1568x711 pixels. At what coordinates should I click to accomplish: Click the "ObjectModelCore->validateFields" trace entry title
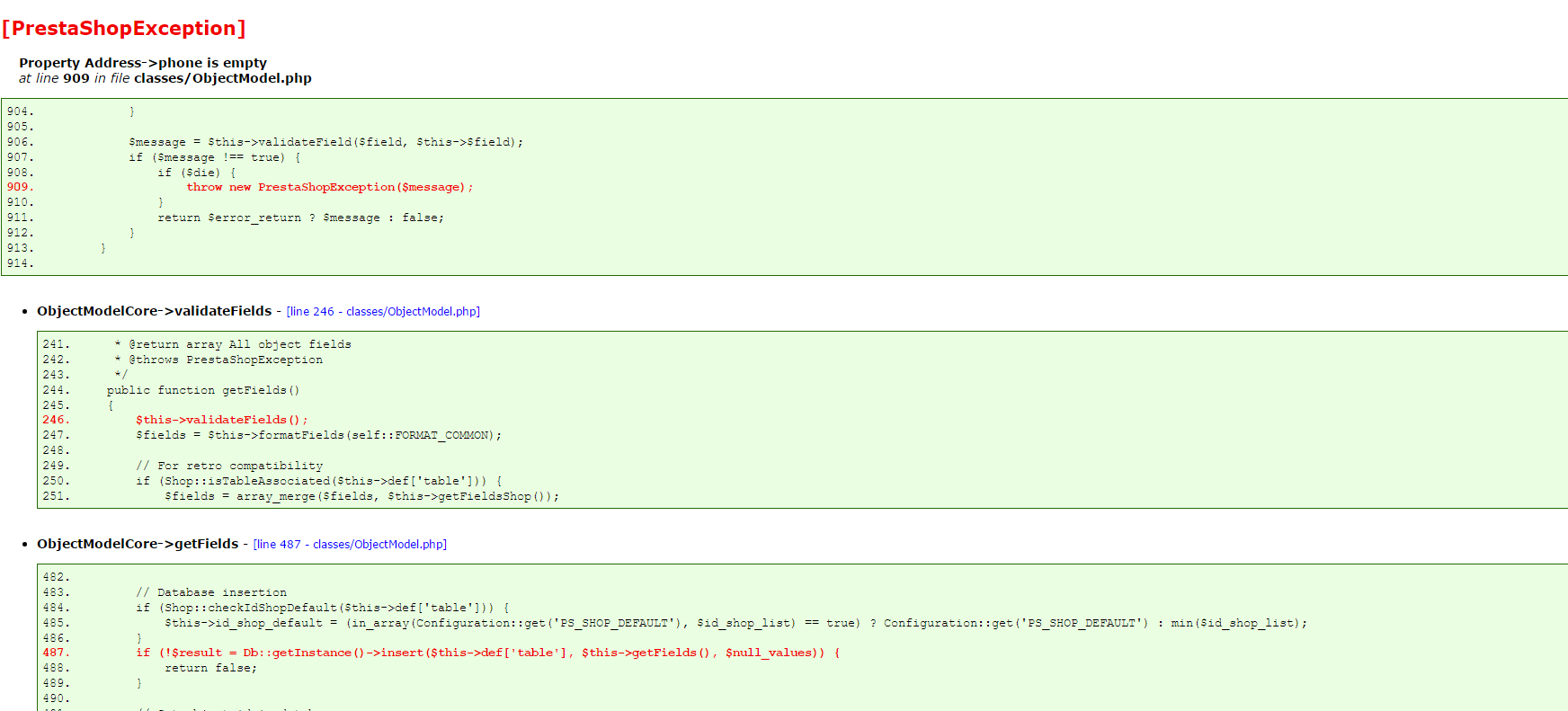click(154, 311)
